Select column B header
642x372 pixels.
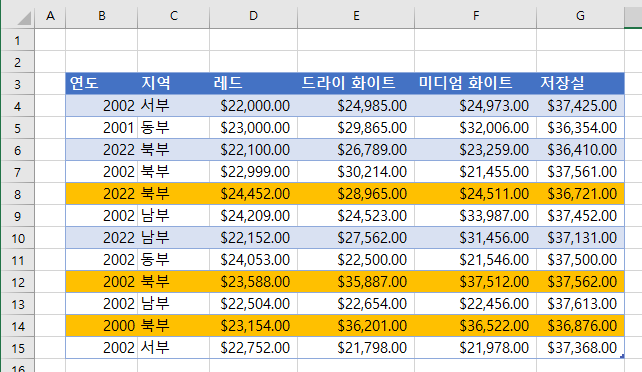point(102,16)
